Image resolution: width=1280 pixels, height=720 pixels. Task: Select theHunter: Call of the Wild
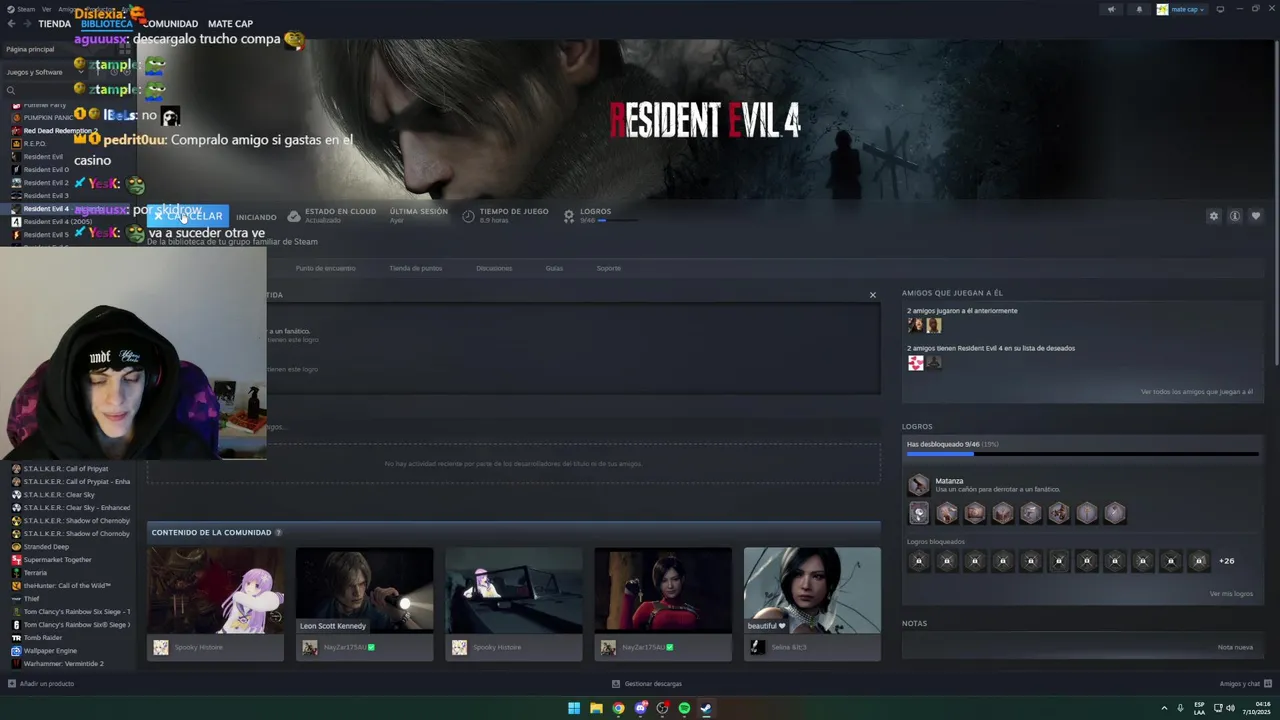[67, 586]
